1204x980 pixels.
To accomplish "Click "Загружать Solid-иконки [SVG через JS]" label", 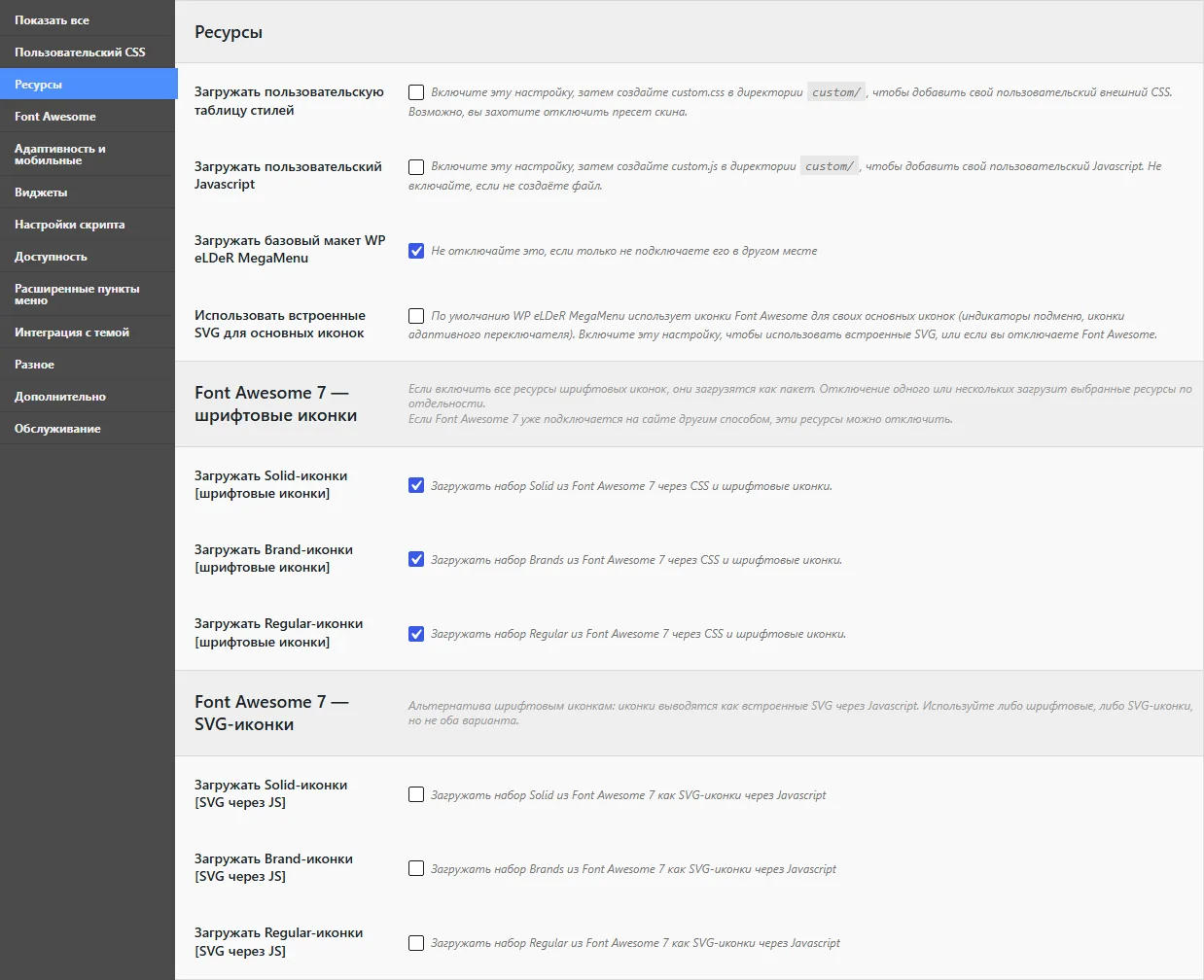I will (x=271, y=793).
